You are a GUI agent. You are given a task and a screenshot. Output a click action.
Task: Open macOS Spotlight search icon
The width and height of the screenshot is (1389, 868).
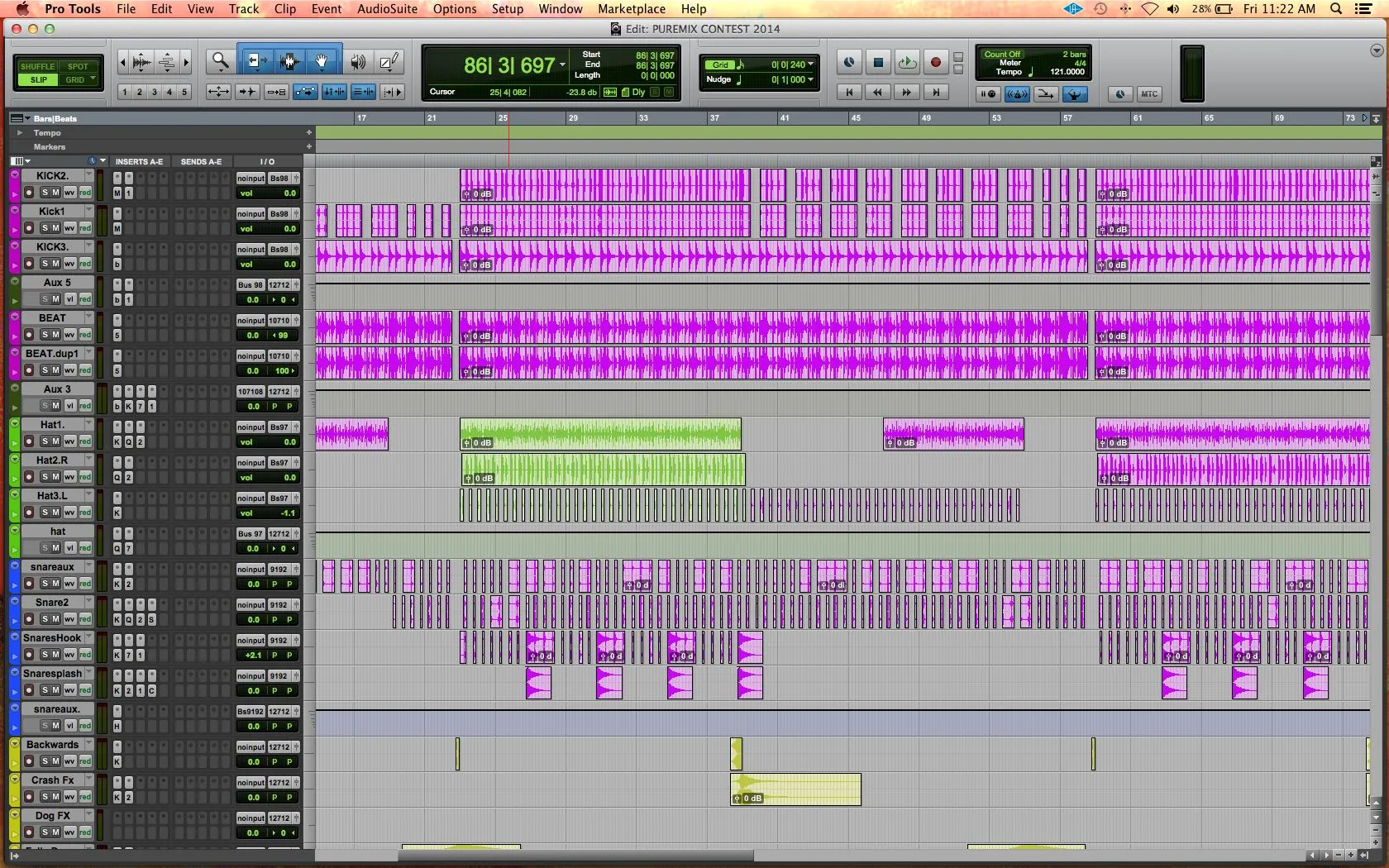[1336, 8]
